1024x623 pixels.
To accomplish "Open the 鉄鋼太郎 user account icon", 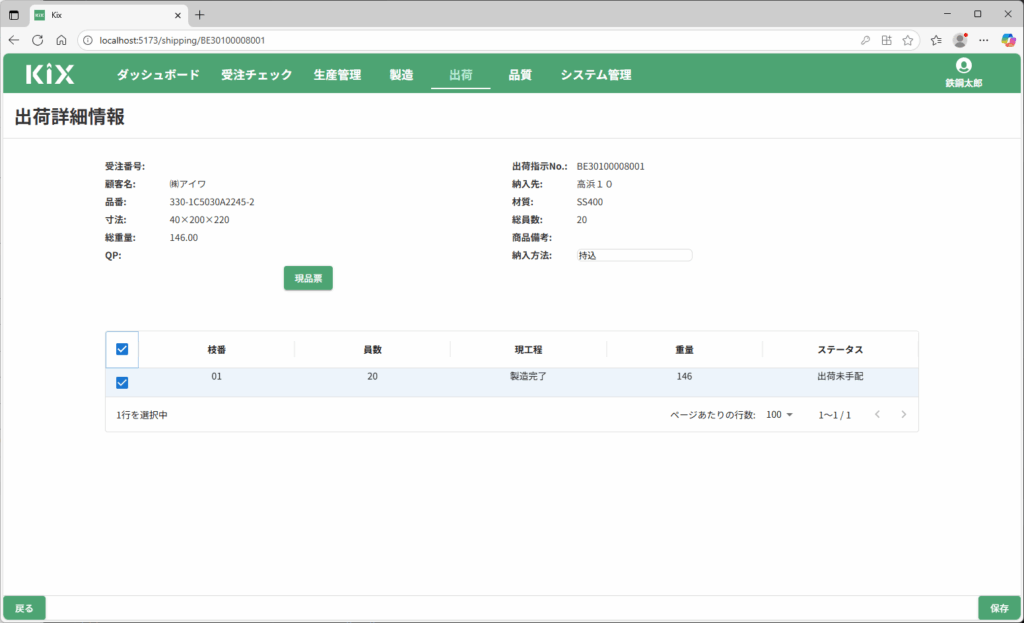I will [x=963, y=66].
